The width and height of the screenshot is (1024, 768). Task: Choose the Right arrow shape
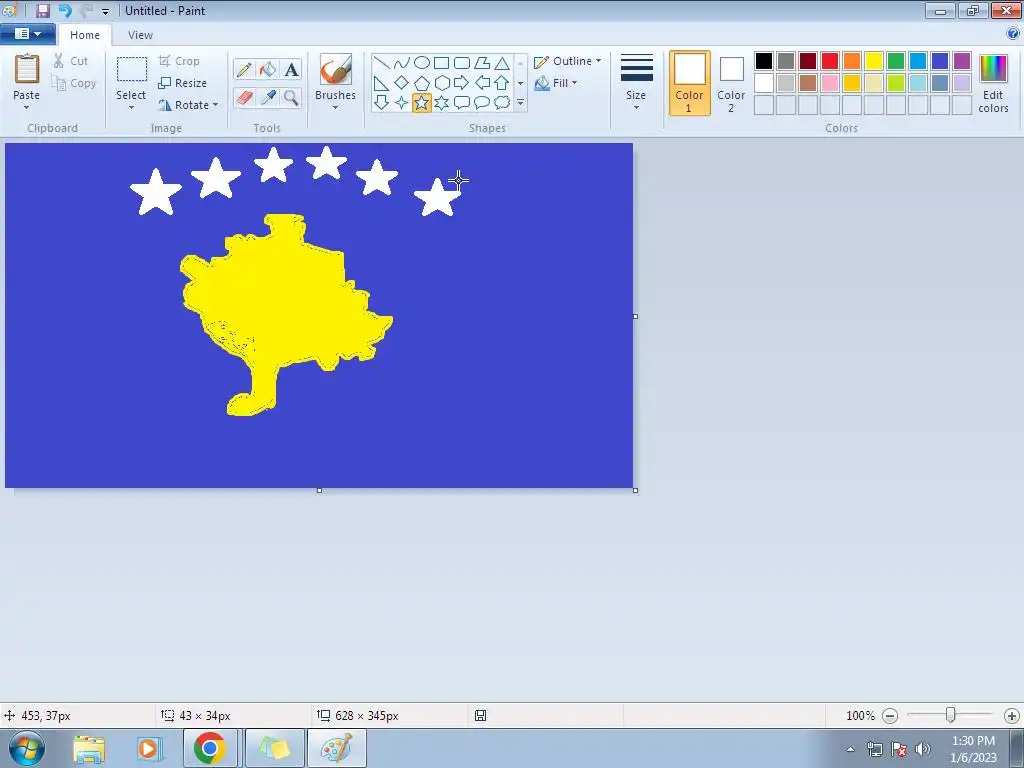(x=462, y=83)
